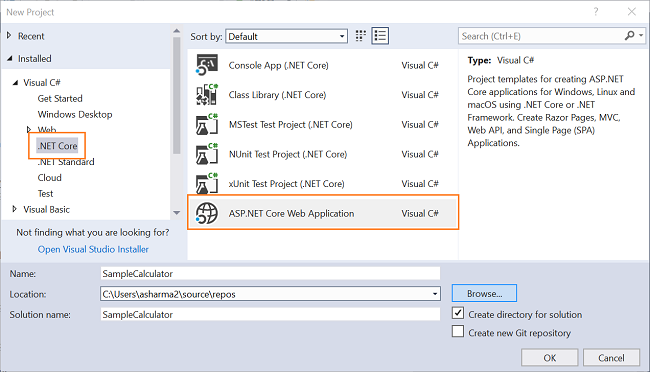This screenshot has width=650, height=372.
Task: Enable Create new Git repository checkbox
Action: 458,331
